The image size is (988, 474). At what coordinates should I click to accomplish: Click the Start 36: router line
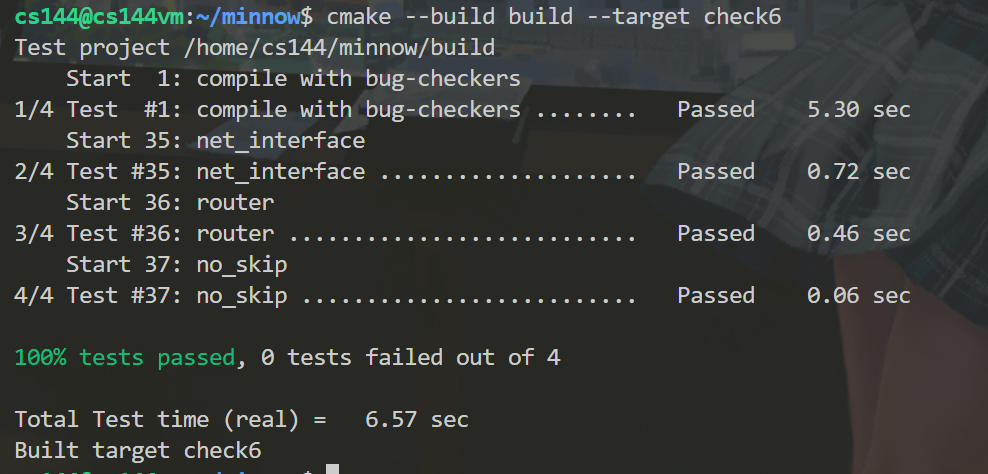tap(170, 202)
